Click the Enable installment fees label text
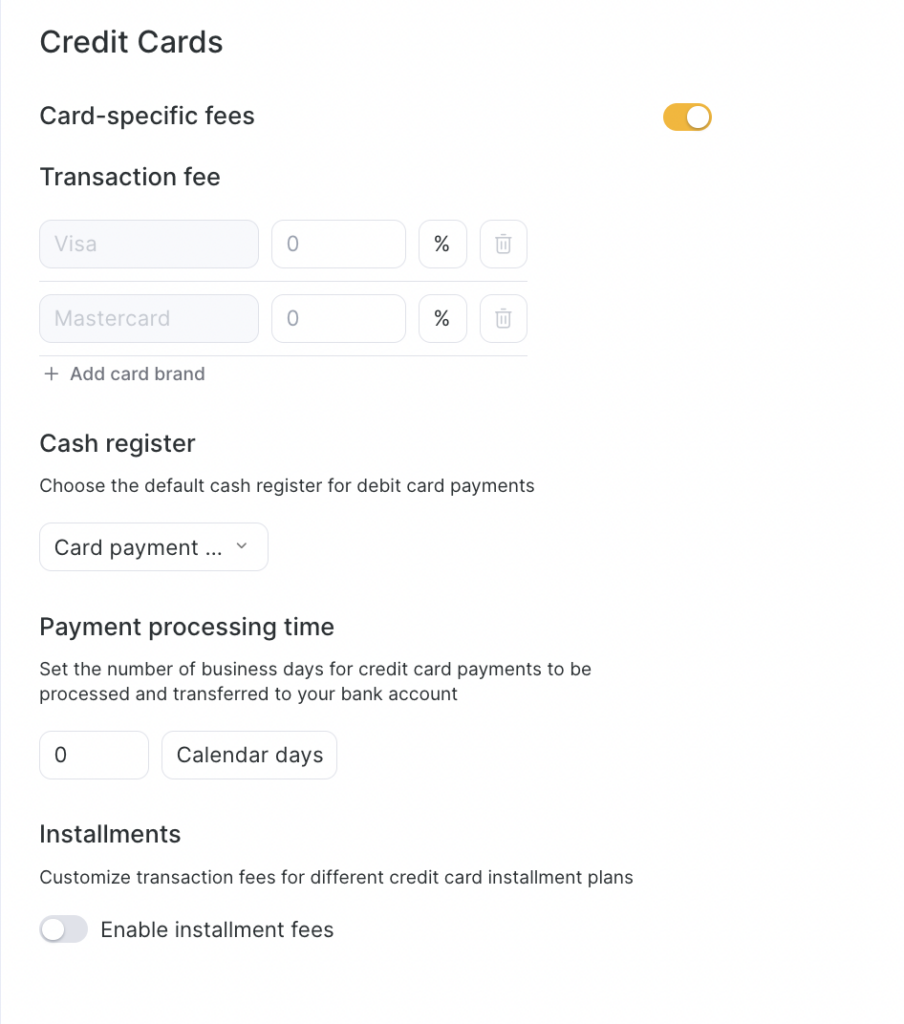 pyautogui.click(x=217, y=930)
